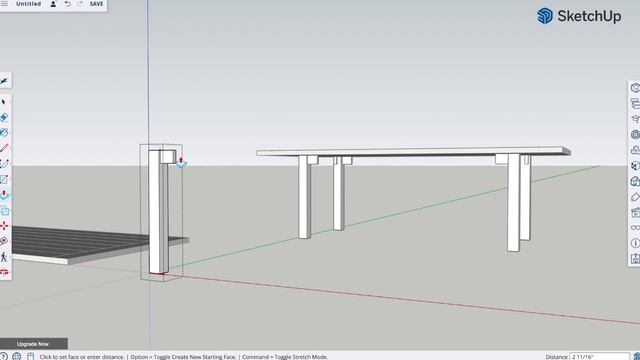
Task: Select the Tape Measure tool
Action: coord(4,241)
